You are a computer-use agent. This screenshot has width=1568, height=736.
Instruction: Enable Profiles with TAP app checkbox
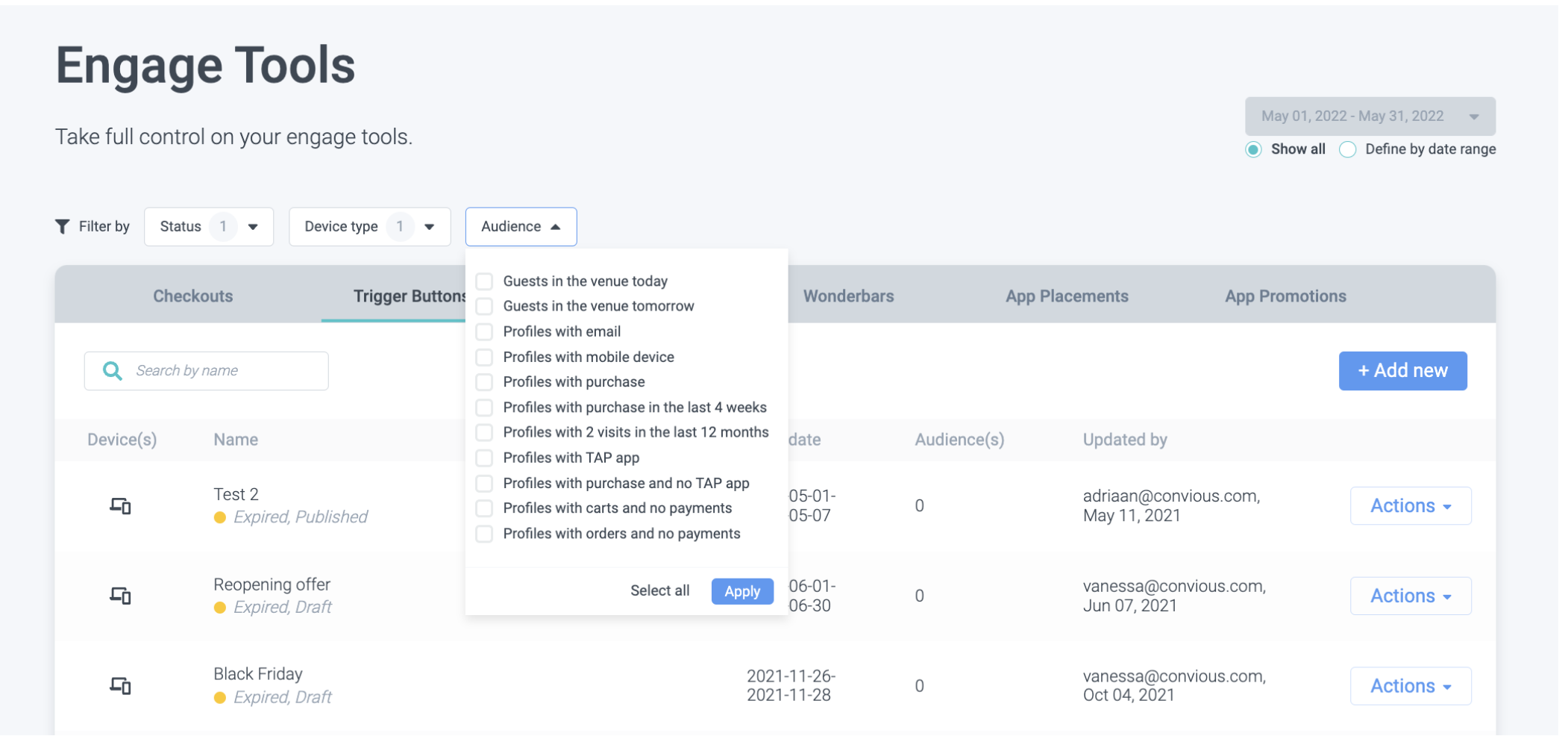[485, 458]
